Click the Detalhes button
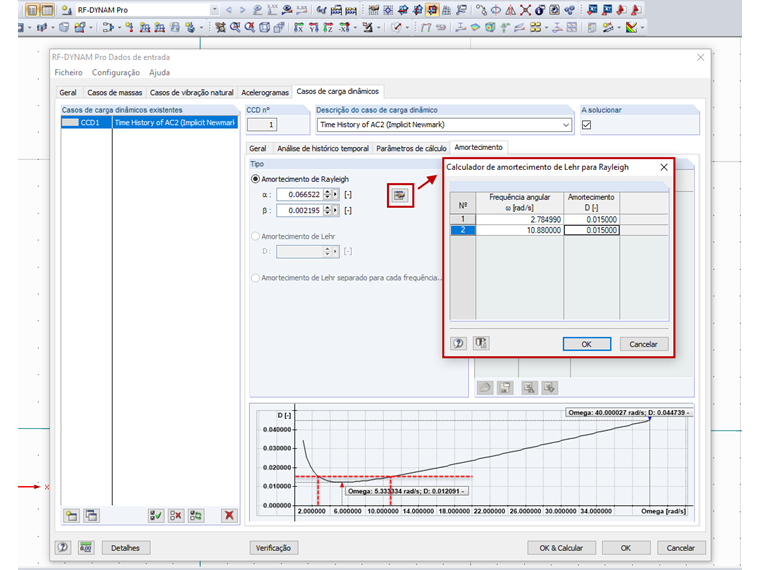Screen dimensions: 760x570 pos(126,548)
